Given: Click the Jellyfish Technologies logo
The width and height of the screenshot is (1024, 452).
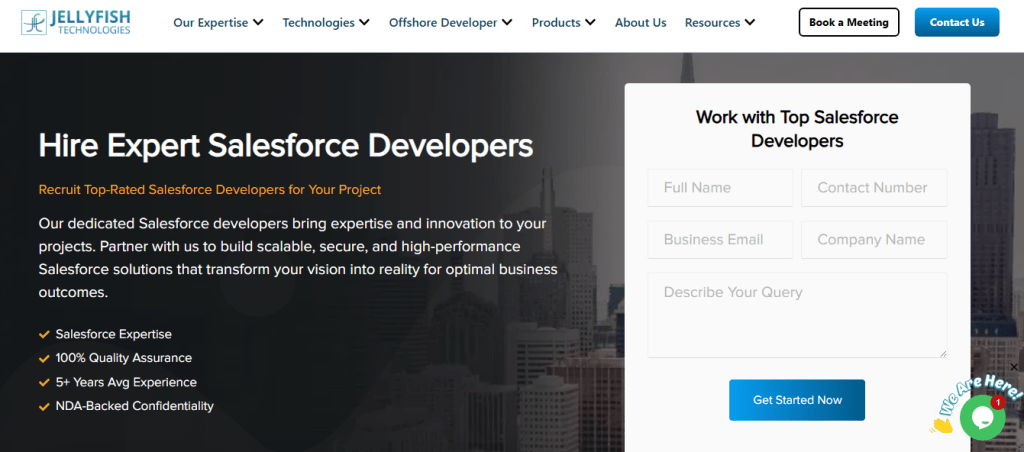Looking at the screenshot, I should [x=76, y=22].
